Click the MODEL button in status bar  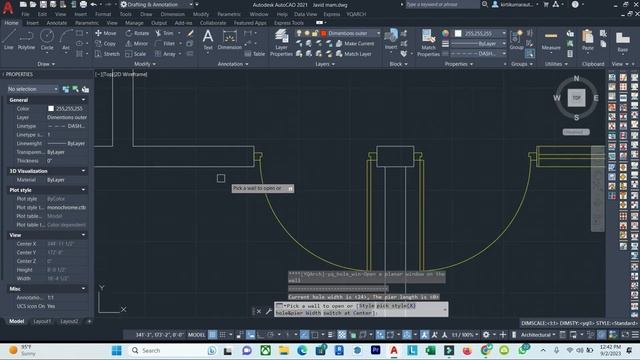(x=196, y=335)
